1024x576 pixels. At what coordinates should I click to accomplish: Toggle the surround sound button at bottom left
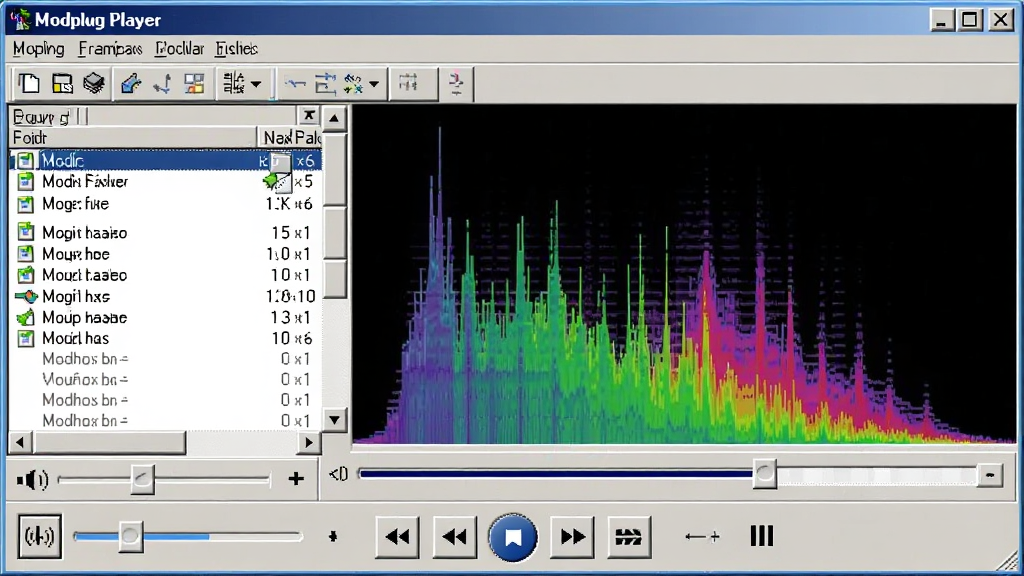pos(40,536)
